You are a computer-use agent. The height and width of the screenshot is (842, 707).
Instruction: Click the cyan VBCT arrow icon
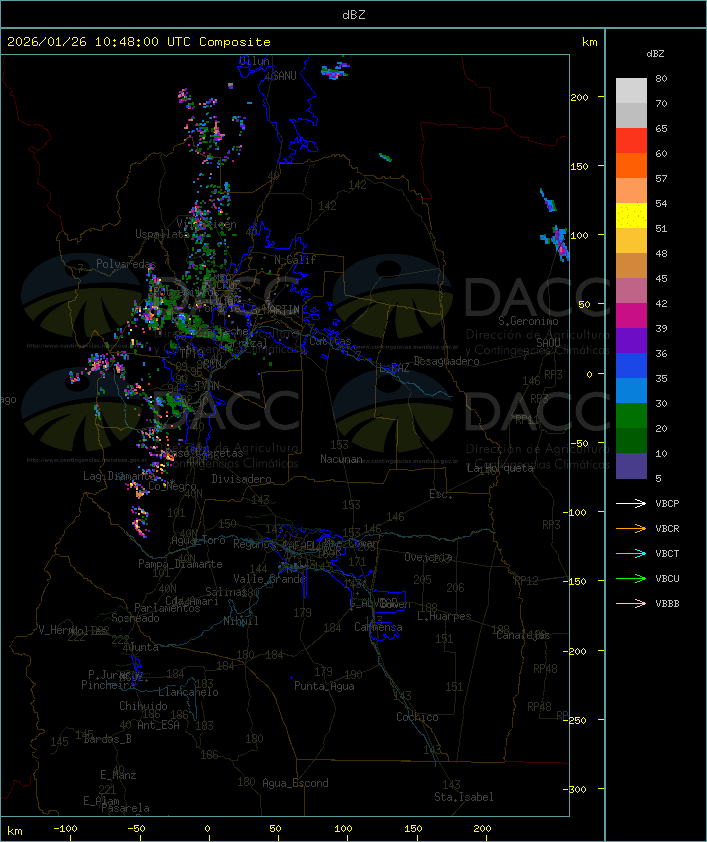(x=631, y=554)
